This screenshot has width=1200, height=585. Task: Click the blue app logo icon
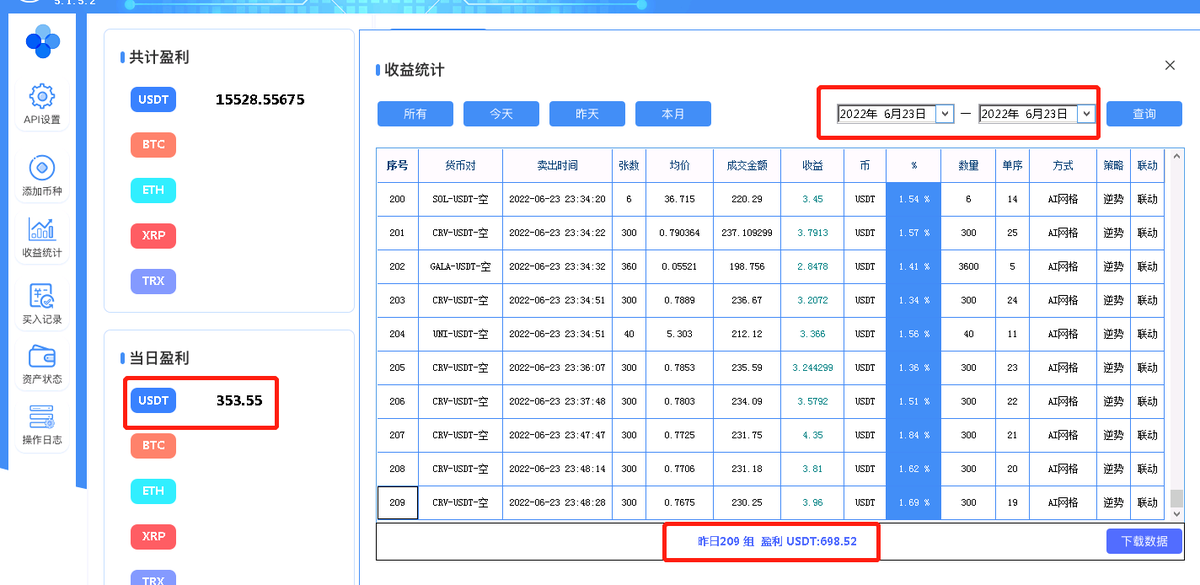pyautogui.click(x=42, y=42)
